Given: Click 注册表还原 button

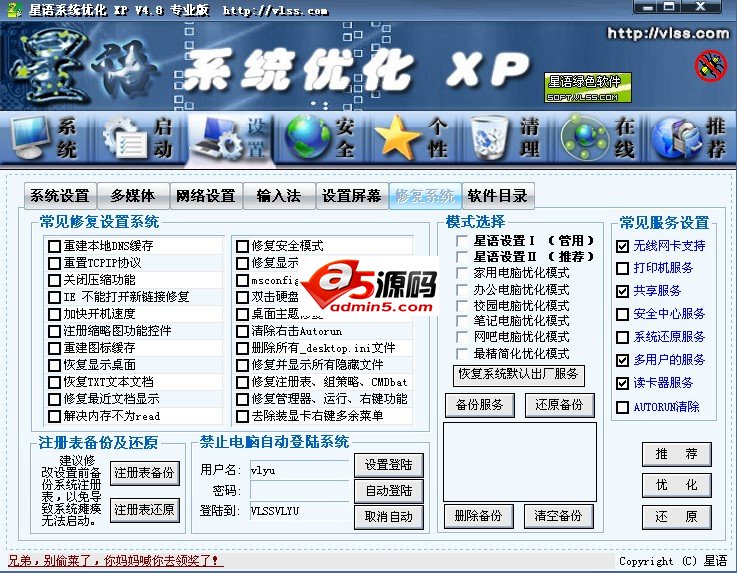Looking at the screenshot, I should 145,510.
